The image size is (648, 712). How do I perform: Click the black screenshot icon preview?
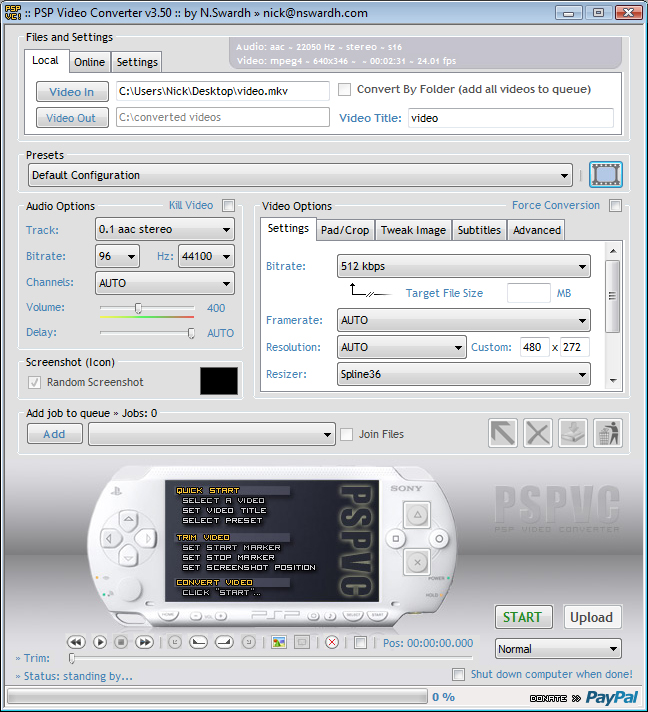point(219,381)
